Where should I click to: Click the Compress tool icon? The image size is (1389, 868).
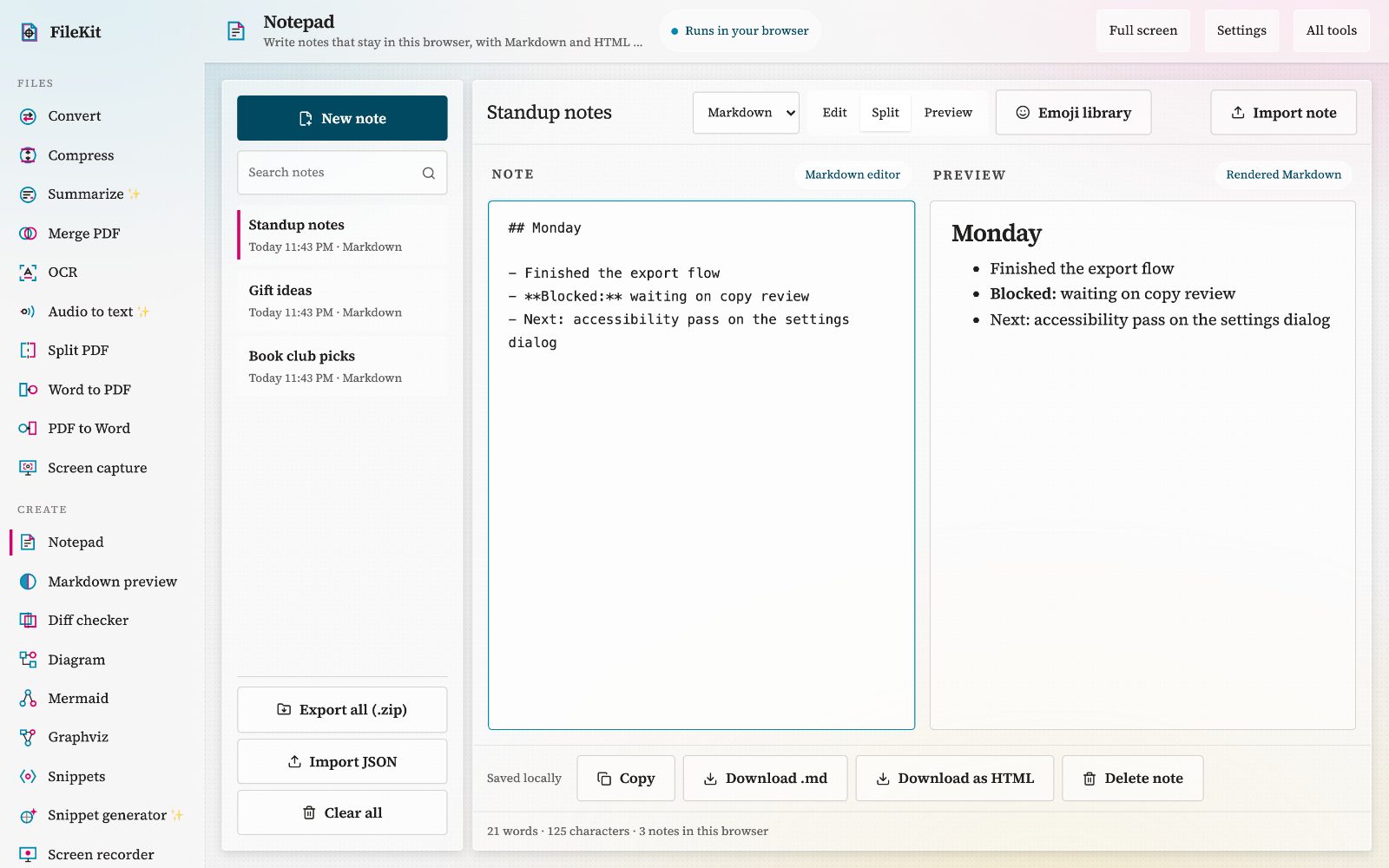pyautogui.click(x=28, y=155)
